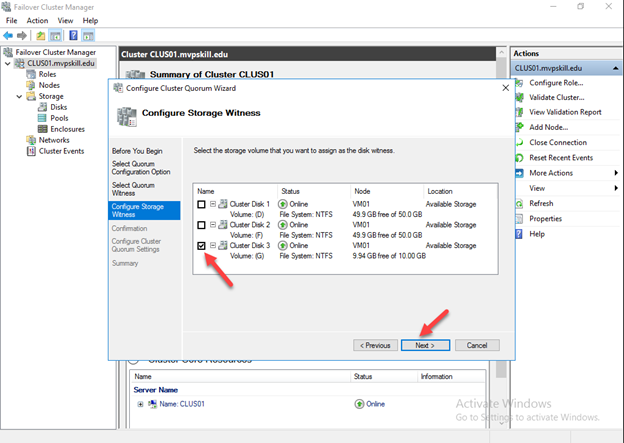The height and width of the screenshot is (443, 624).
Task: Click the Back arrow toolbar icon
Action: click(x=8, y=36)
